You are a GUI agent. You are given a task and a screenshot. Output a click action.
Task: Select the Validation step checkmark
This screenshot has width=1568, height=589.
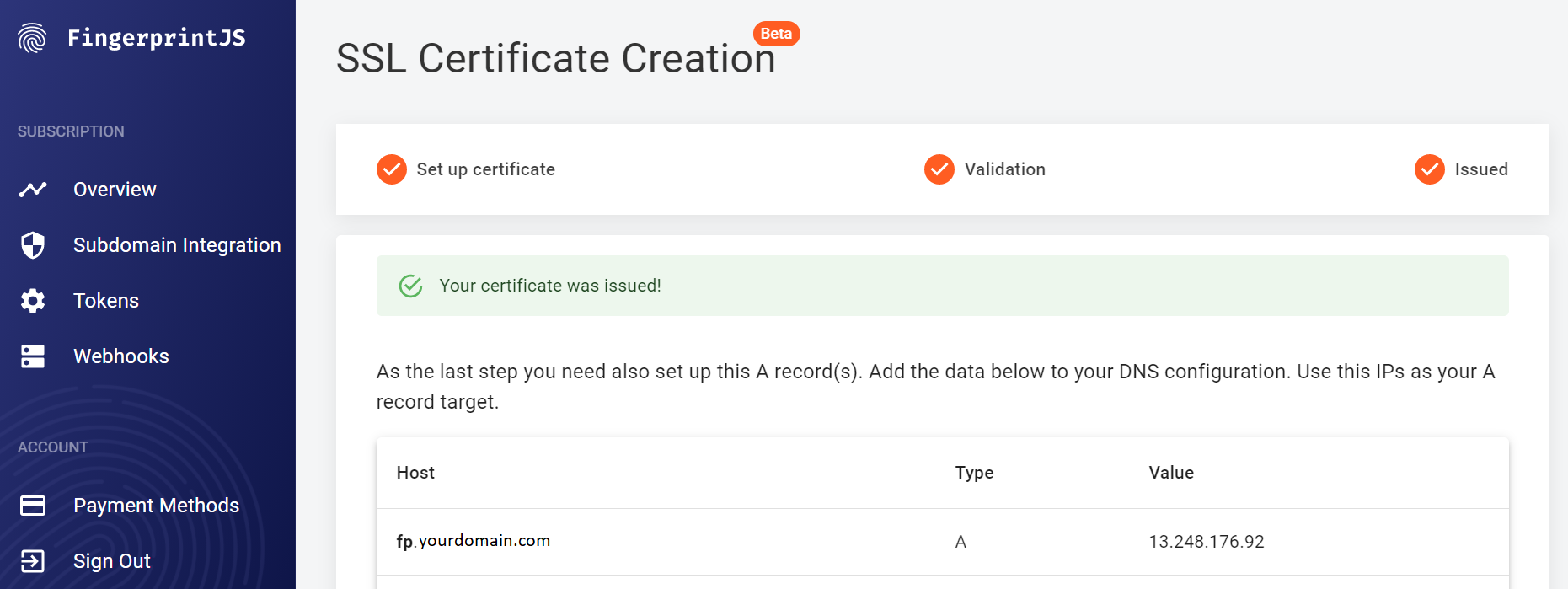coord(939,169)
